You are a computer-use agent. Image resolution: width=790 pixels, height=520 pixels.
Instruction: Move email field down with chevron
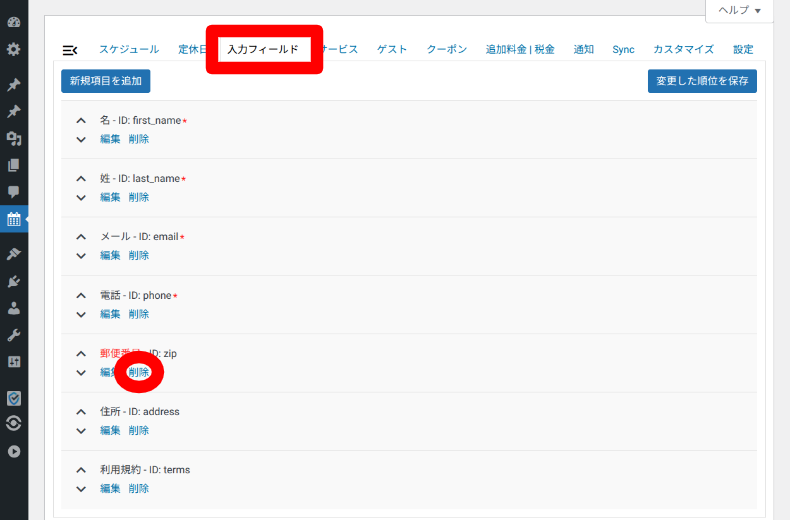tap(81, 256)
